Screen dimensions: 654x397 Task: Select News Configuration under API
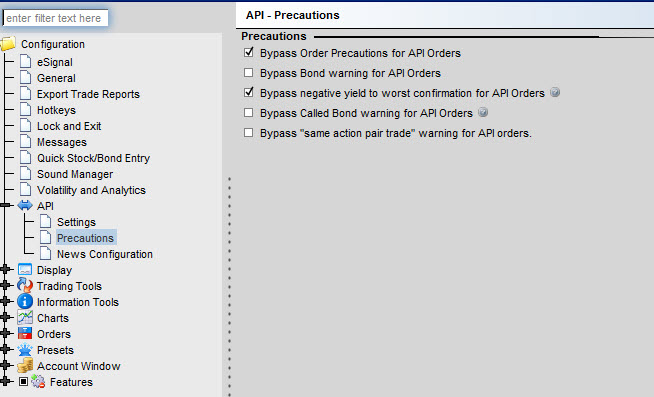(105, 254)
